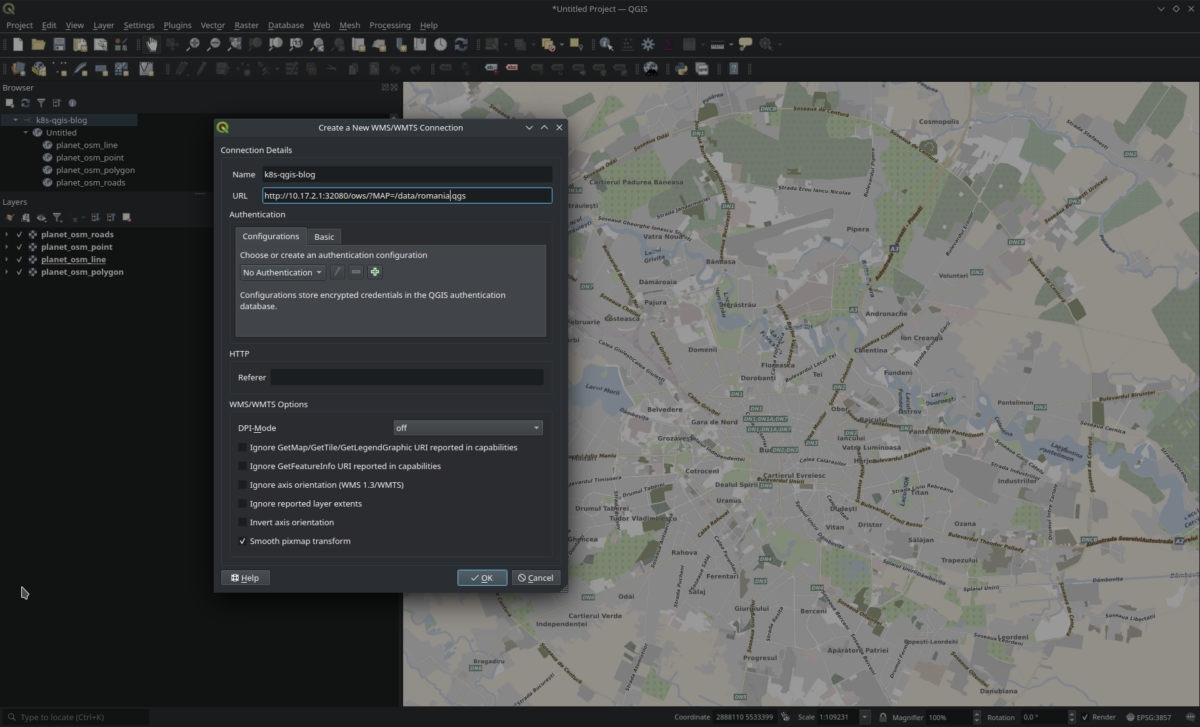Save the current project
This screenshot has height=727, width=1200.
click(x=59, y=44)
